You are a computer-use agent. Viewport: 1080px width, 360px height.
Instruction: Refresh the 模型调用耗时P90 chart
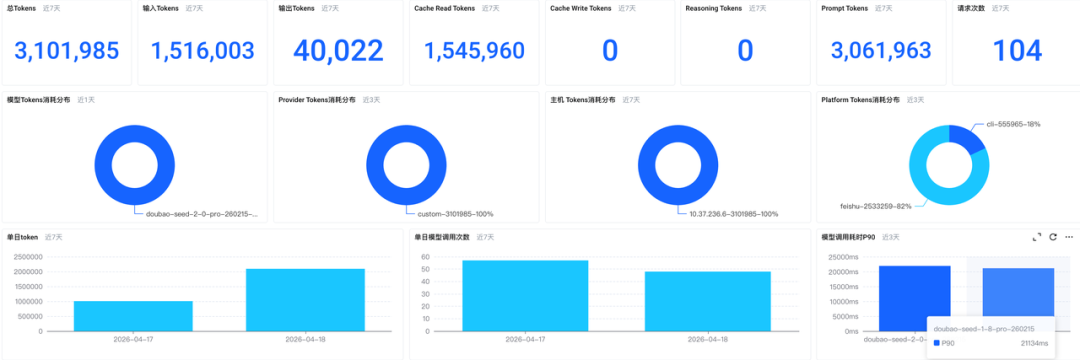[x=1052, y=237]
